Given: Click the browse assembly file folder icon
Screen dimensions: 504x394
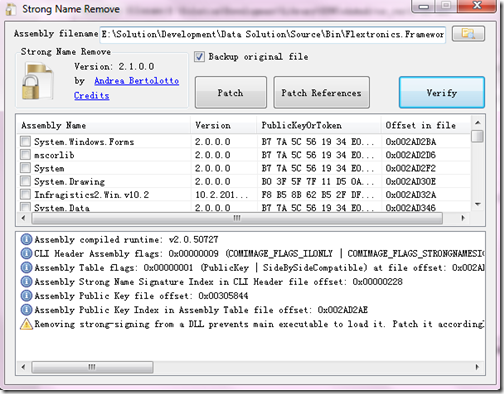Looking at the screenshot, I should pos(468,34).
